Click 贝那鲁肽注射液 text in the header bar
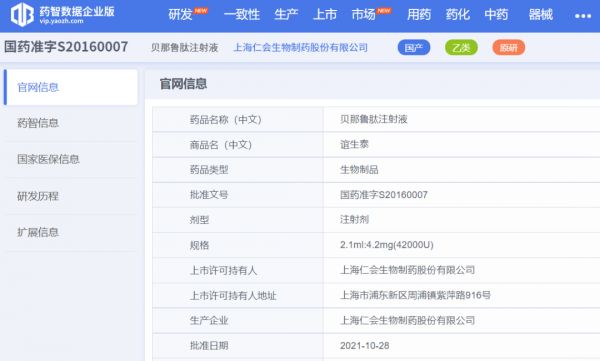 pos(184,47)
